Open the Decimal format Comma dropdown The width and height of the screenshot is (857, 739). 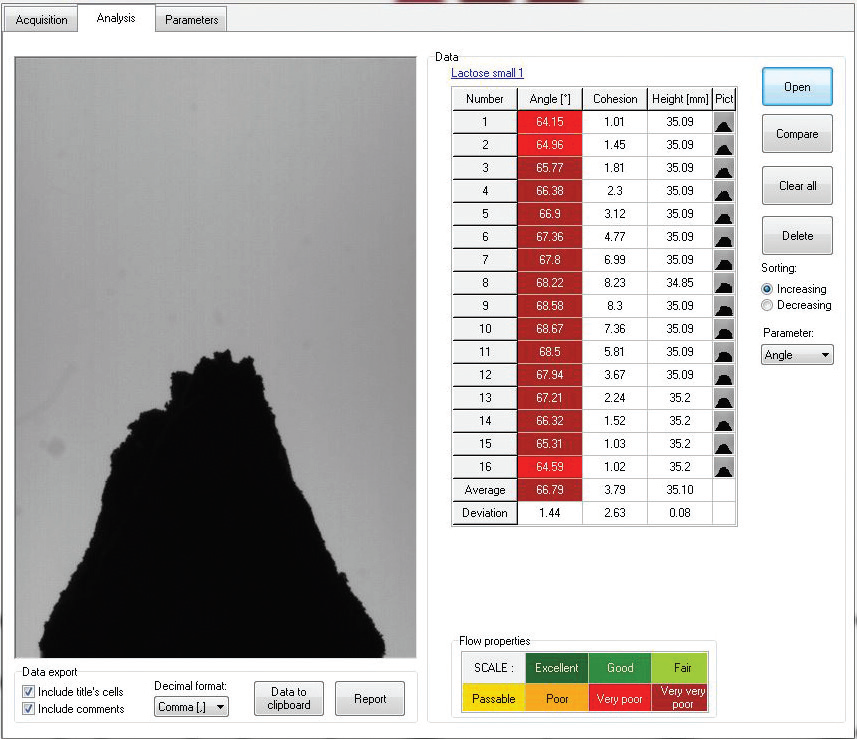[191, 707]
